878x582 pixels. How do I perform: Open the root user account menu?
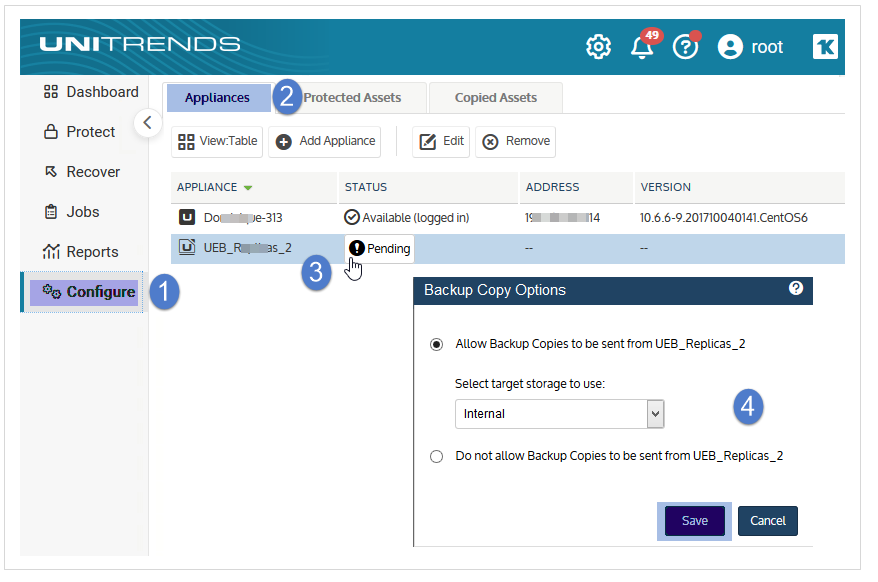click(750, 46)
